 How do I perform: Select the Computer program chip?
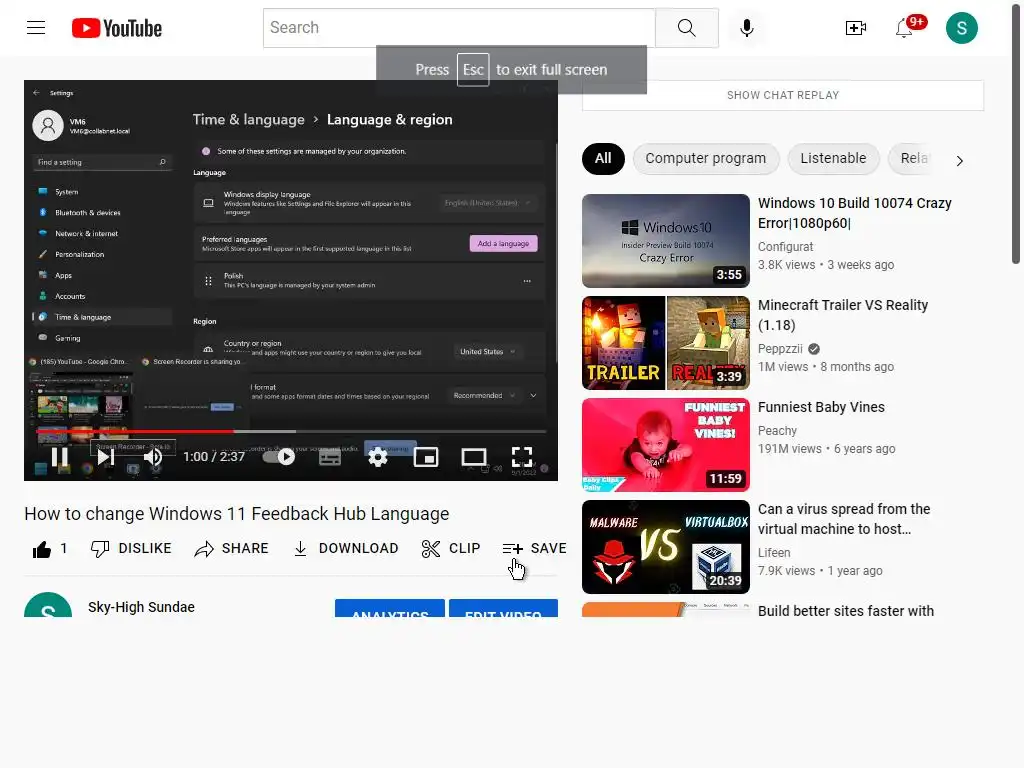tap(706, 159)
